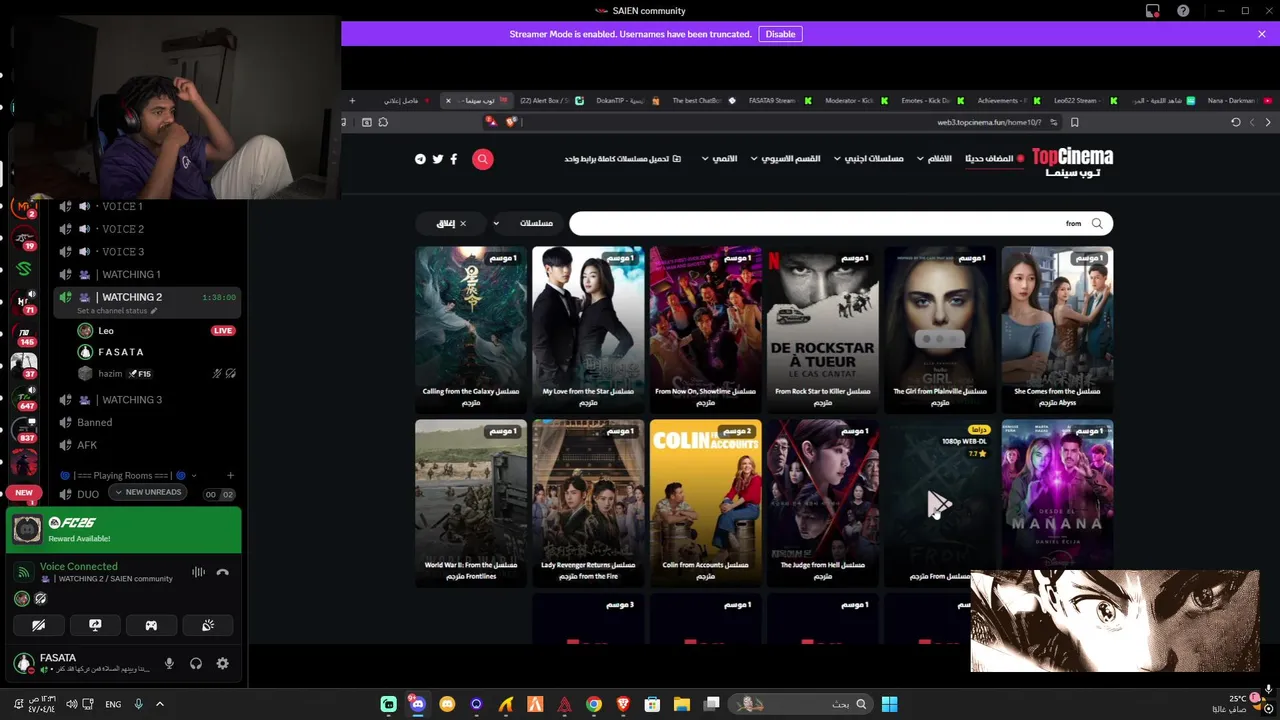This screenshot has width=1280, height=720.
Task: Reload the browser page
Action: 1236,122
